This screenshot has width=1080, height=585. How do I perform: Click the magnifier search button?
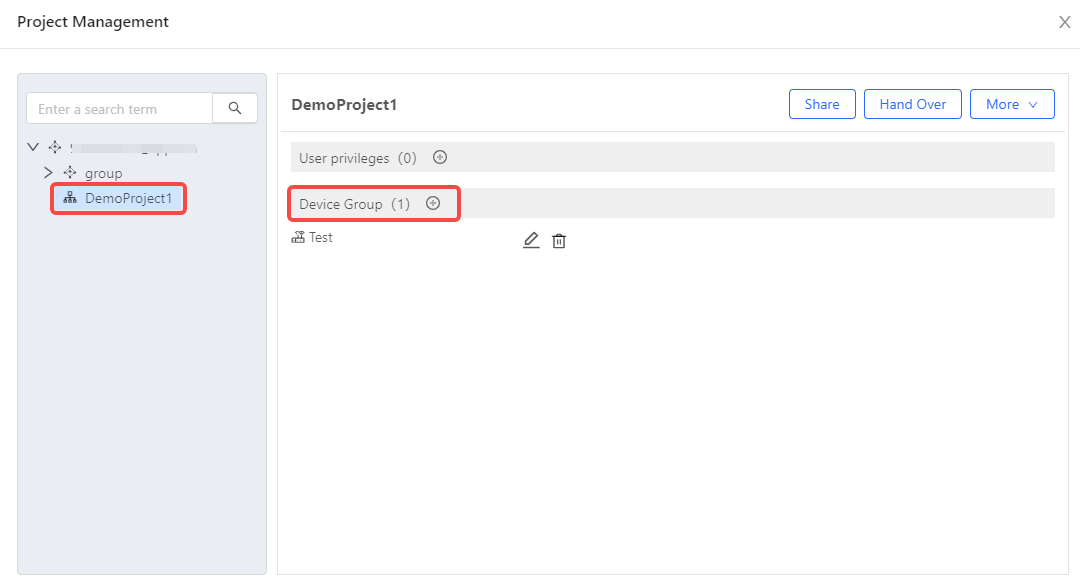coord(235,109)
